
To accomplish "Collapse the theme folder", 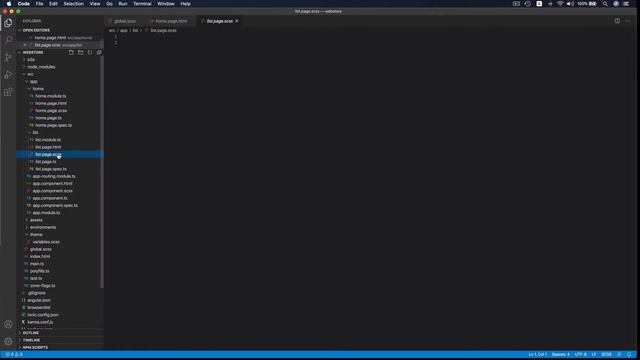I will pos(36,235).
